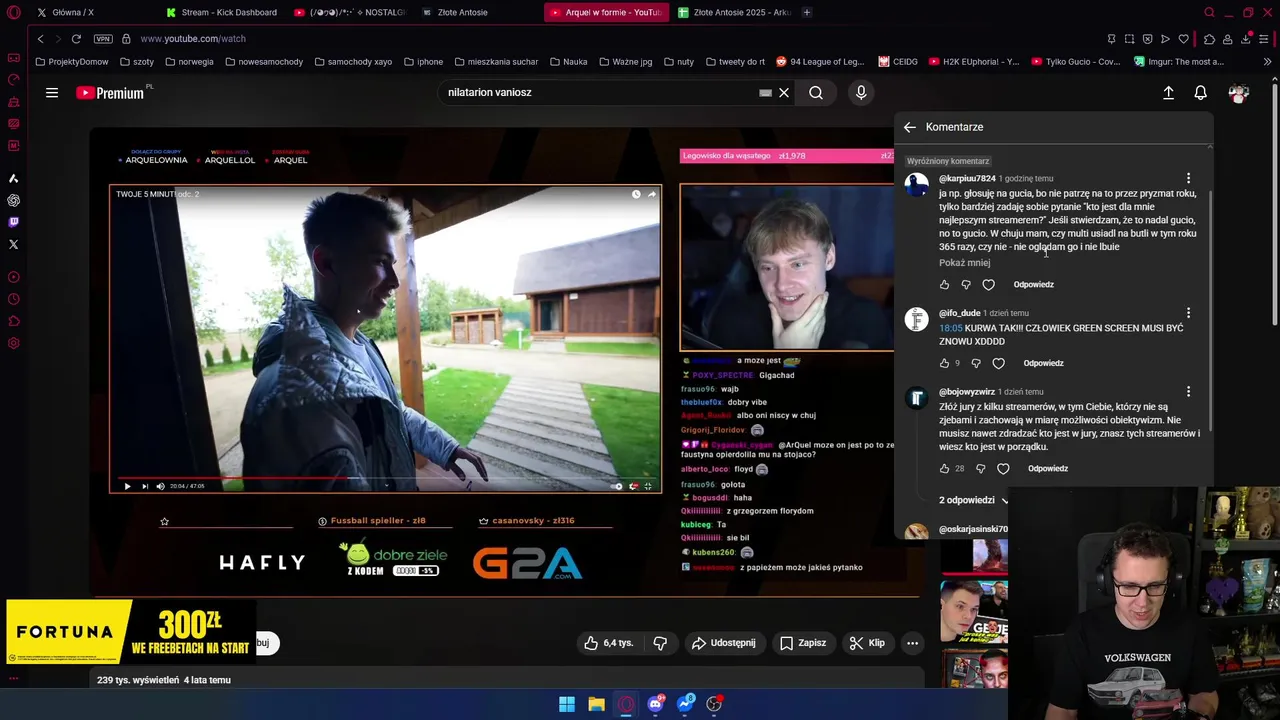
Task: Toggle autoplay switch in the player controls
Action: coord(617,486)
